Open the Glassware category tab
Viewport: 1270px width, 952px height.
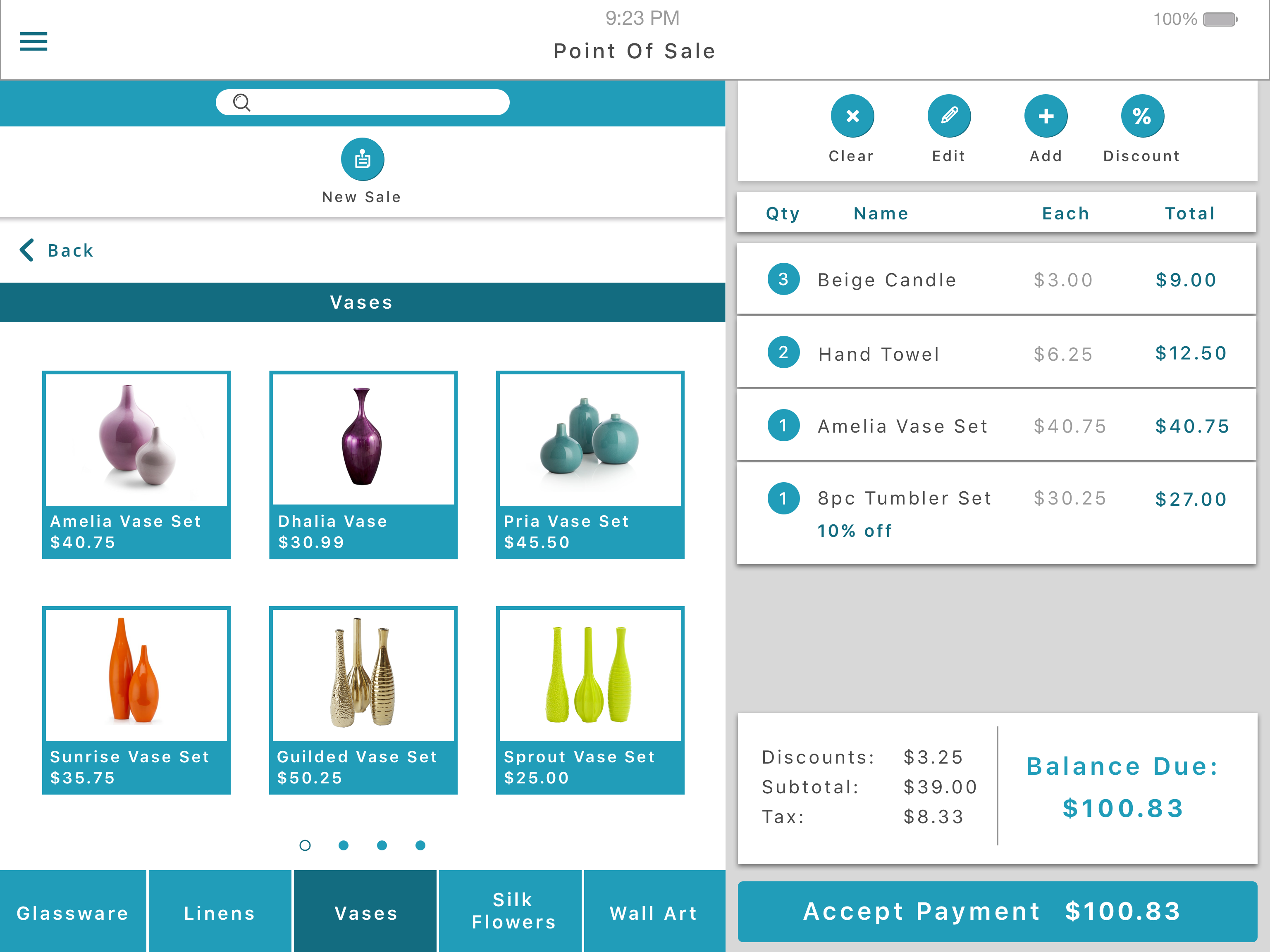tap(73, 912)
